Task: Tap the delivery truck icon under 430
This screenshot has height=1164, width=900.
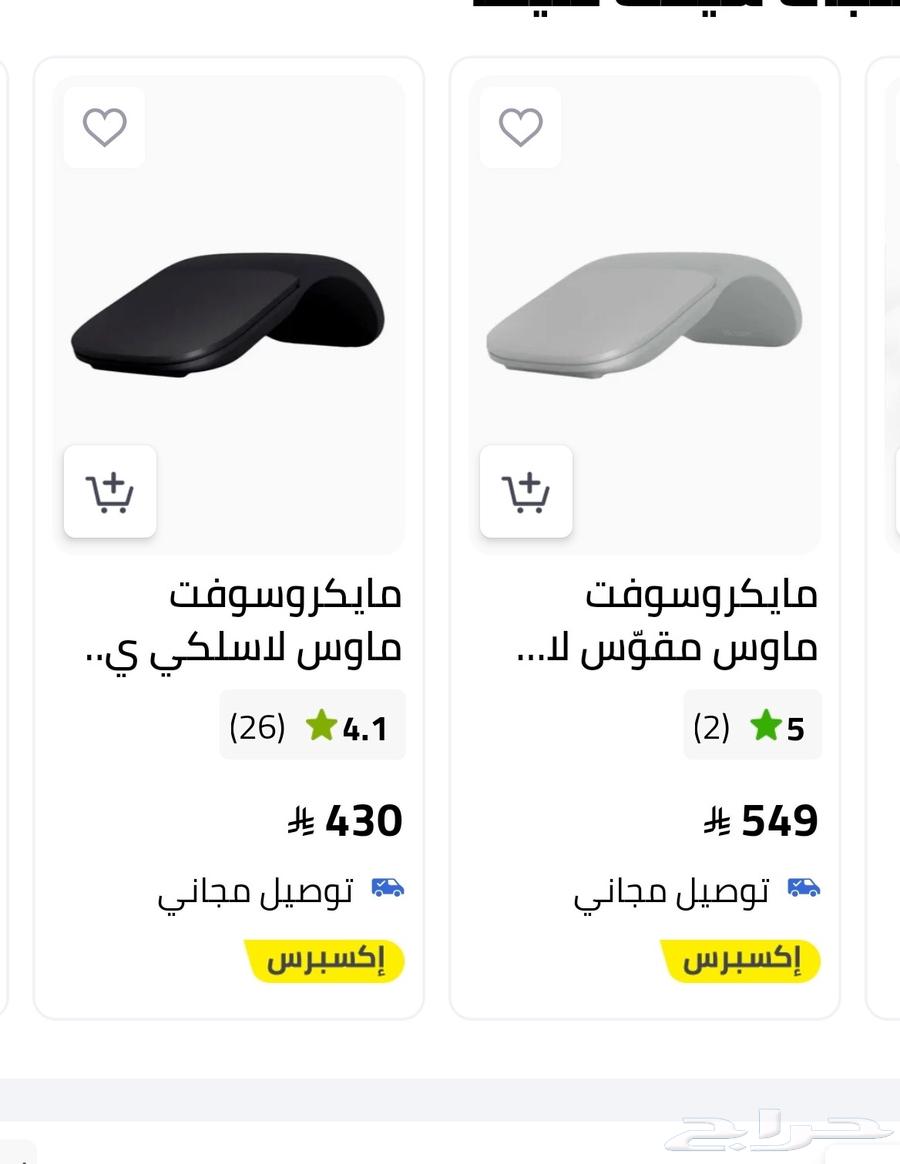Action: click(388, 887)
